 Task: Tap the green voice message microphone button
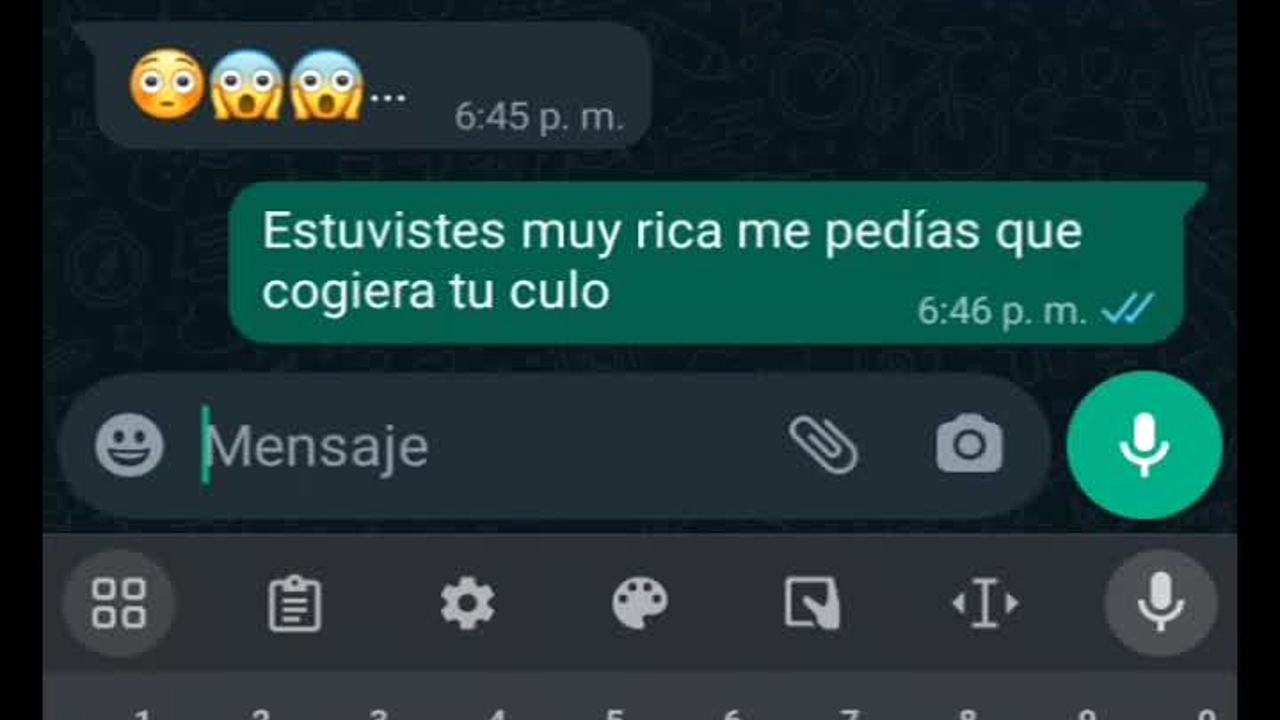tap(1144, 445)
